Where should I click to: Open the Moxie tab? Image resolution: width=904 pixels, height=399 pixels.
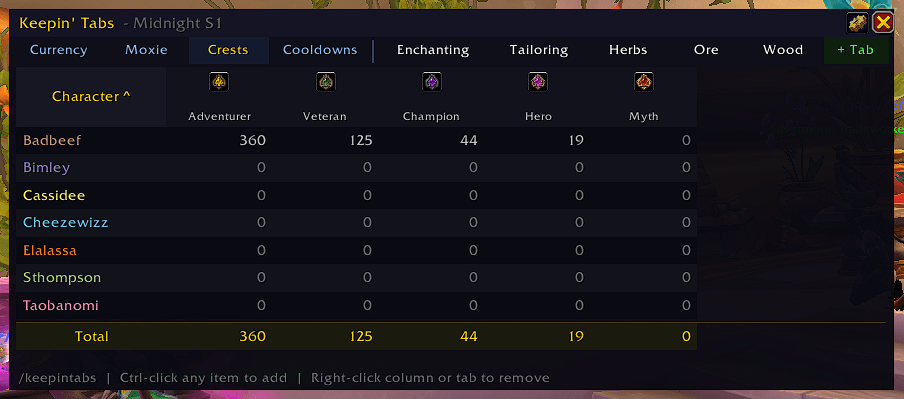(x=146, y=50)
